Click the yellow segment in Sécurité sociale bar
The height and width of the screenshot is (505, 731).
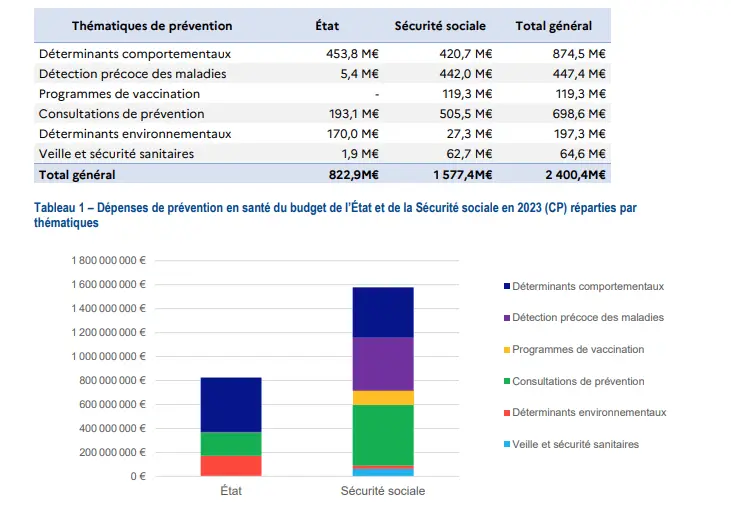pos(383,398)
